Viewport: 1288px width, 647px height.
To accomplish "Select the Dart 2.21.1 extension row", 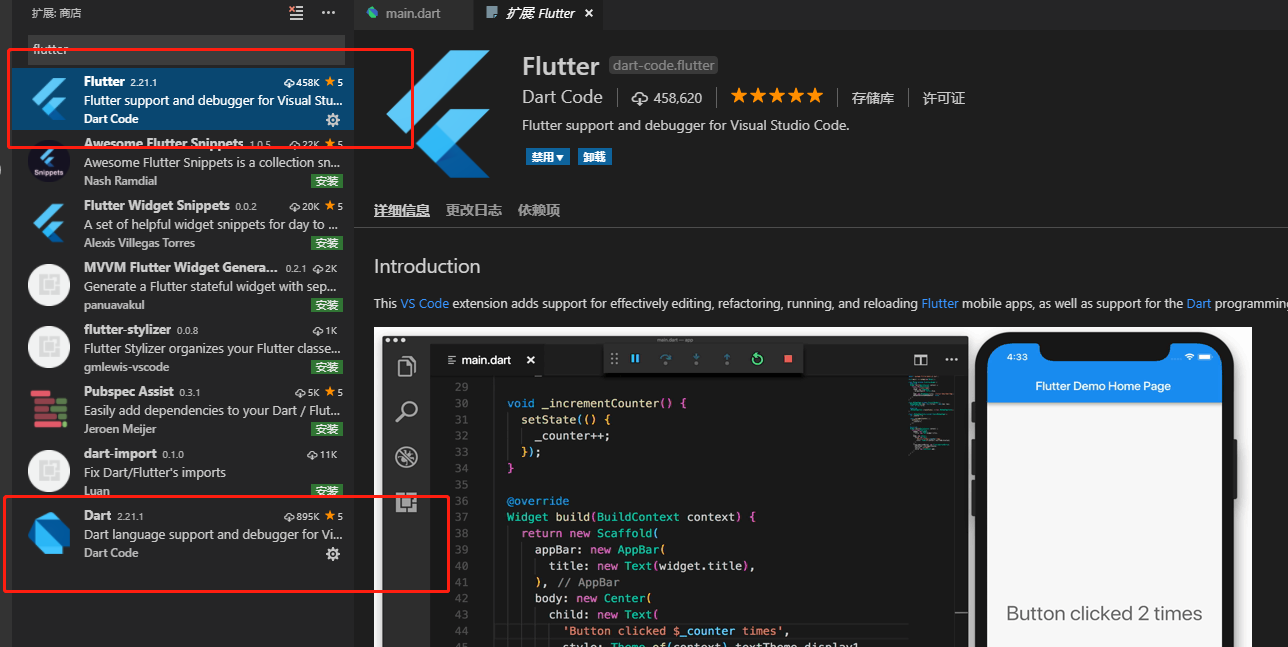I will [x=181, y=534].
